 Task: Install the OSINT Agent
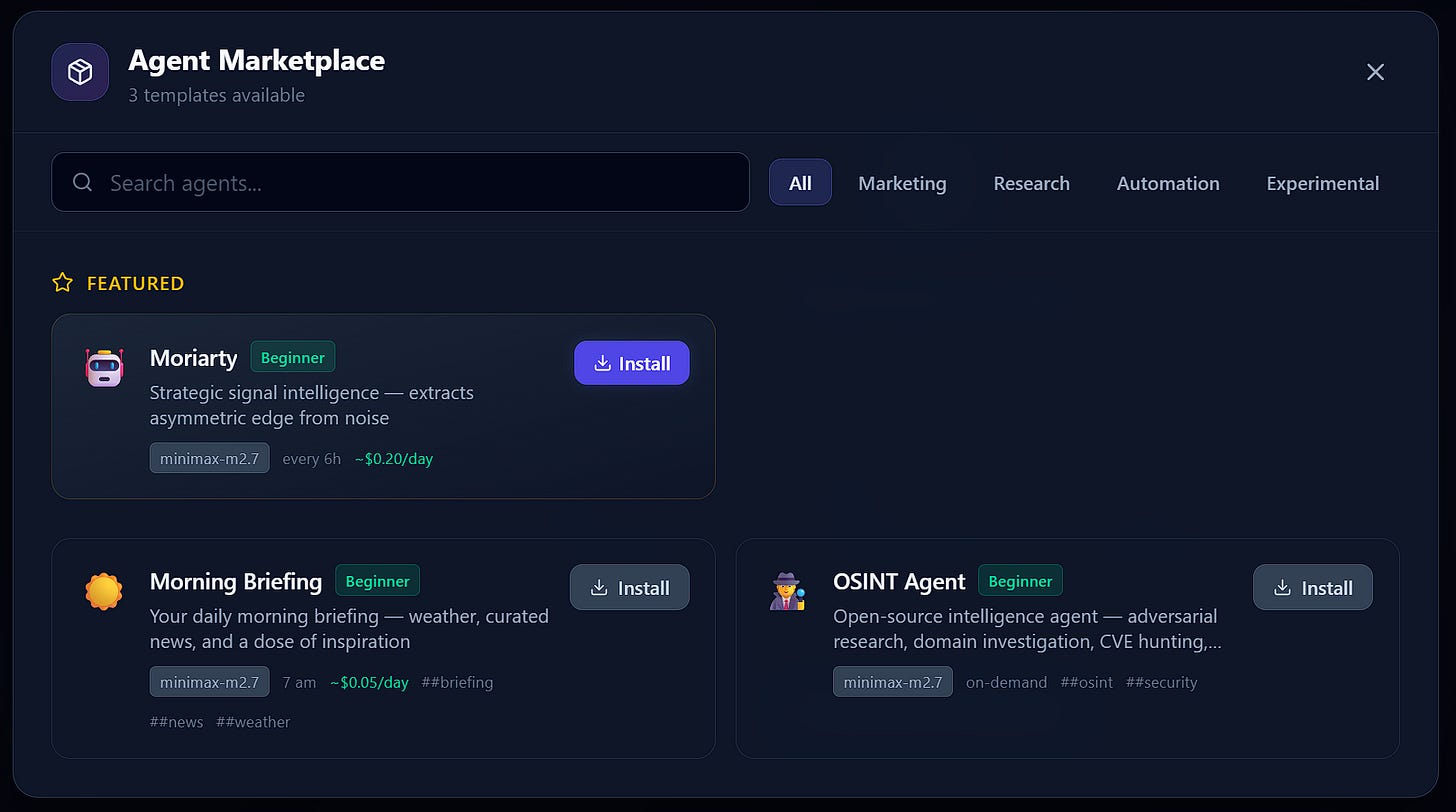click(1313, 587)
